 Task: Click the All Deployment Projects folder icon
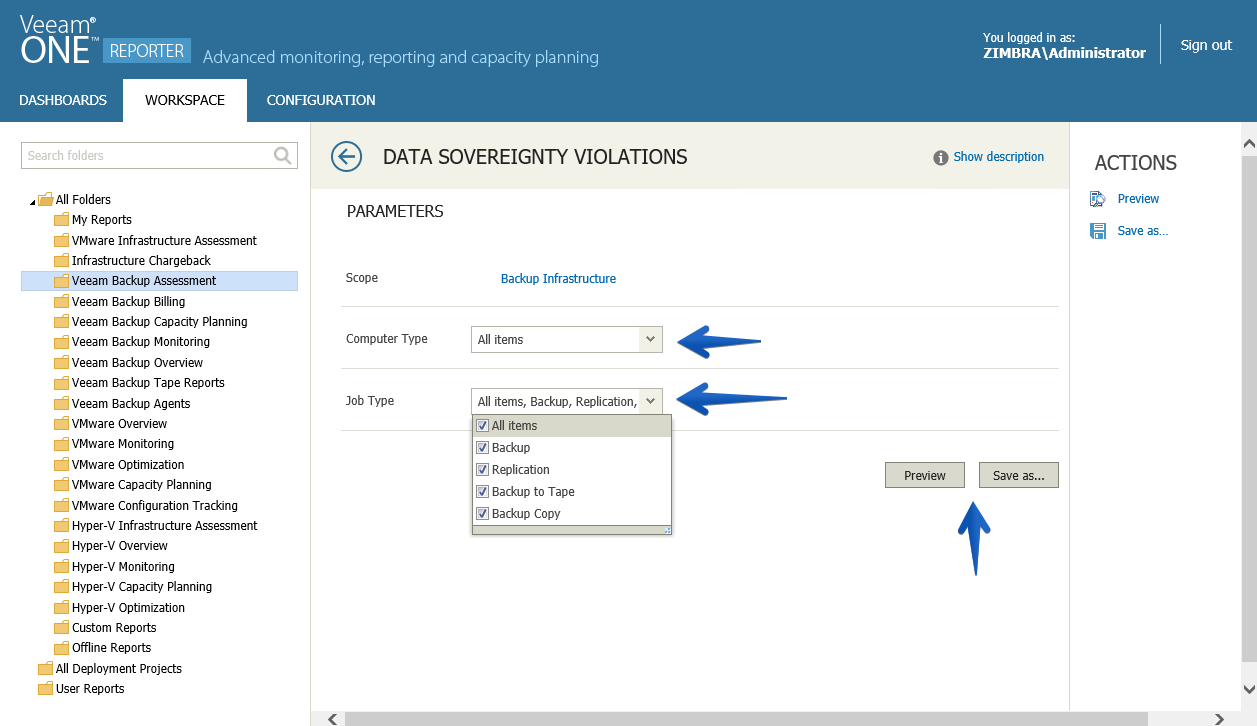point(45,668)
